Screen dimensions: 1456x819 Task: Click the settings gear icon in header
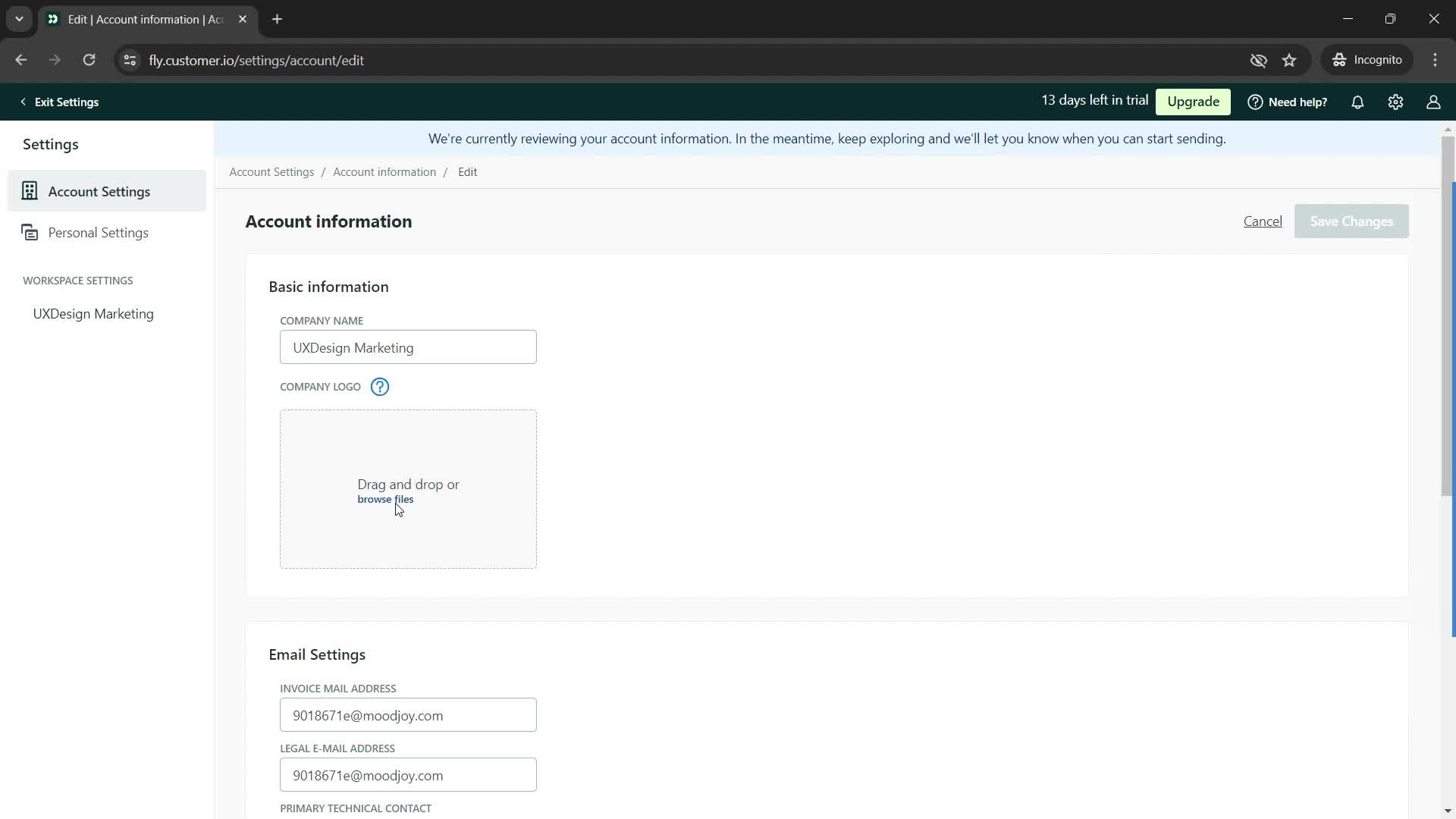[x=1396, y=102]
